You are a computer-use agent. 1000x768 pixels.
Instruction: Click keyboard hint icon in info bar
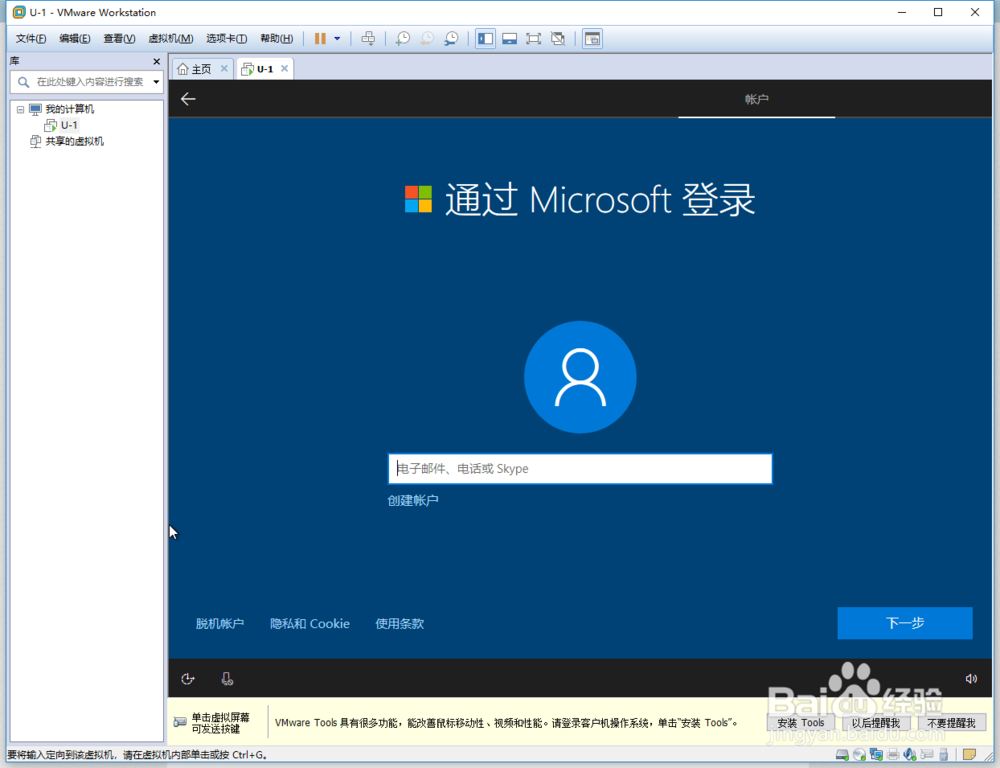[x=180, y=722]
